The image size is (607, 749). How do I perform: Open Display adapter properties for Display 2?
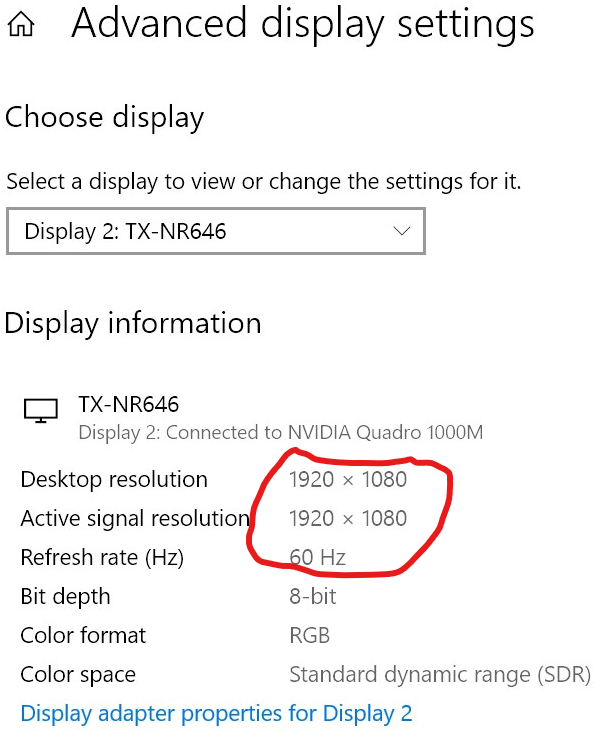click(216, 714)
